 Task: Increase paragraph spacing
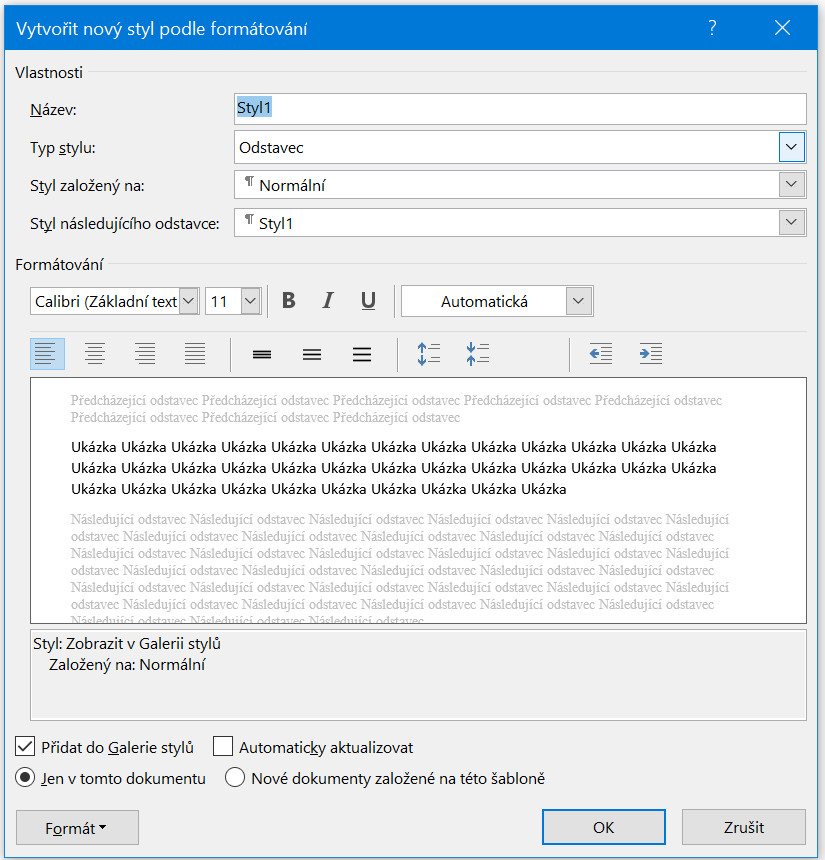click(429, 354)
